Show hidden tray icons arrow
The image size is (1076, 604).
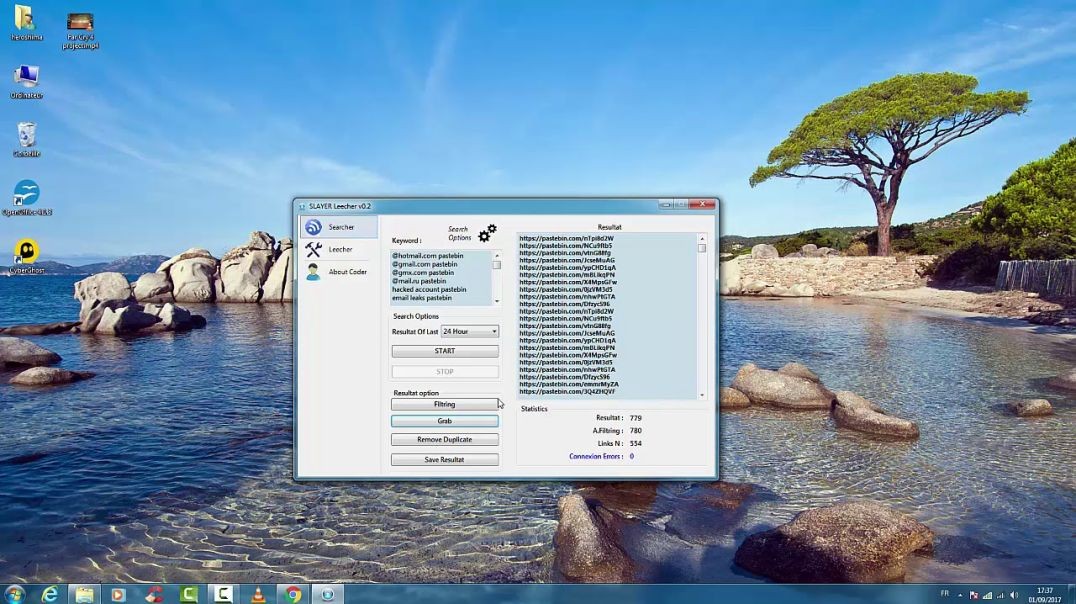point(960,595)
